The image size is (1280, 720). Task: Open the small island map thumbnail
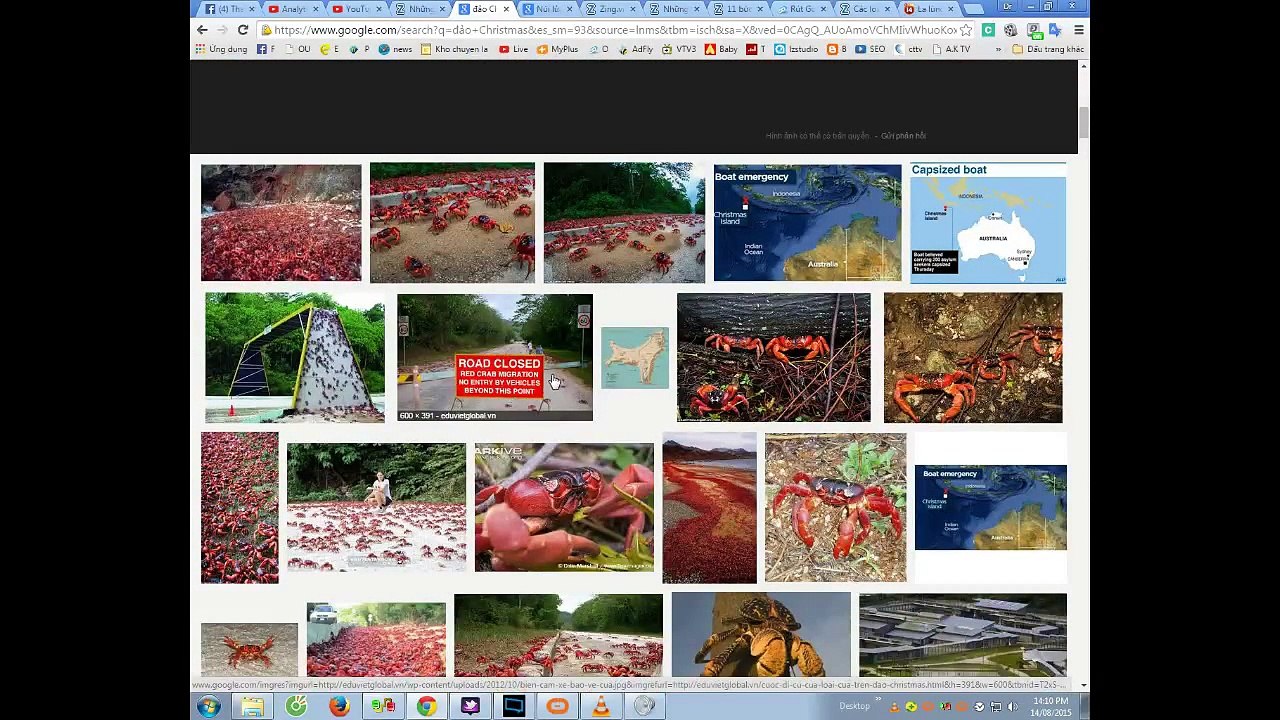tap(635, 357)
